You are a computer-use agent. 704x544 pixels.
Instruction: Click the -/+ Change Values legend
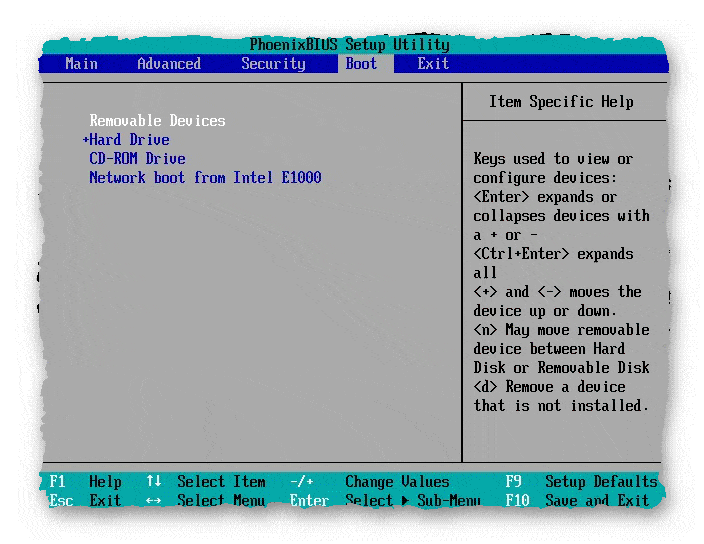click(370, 482)
